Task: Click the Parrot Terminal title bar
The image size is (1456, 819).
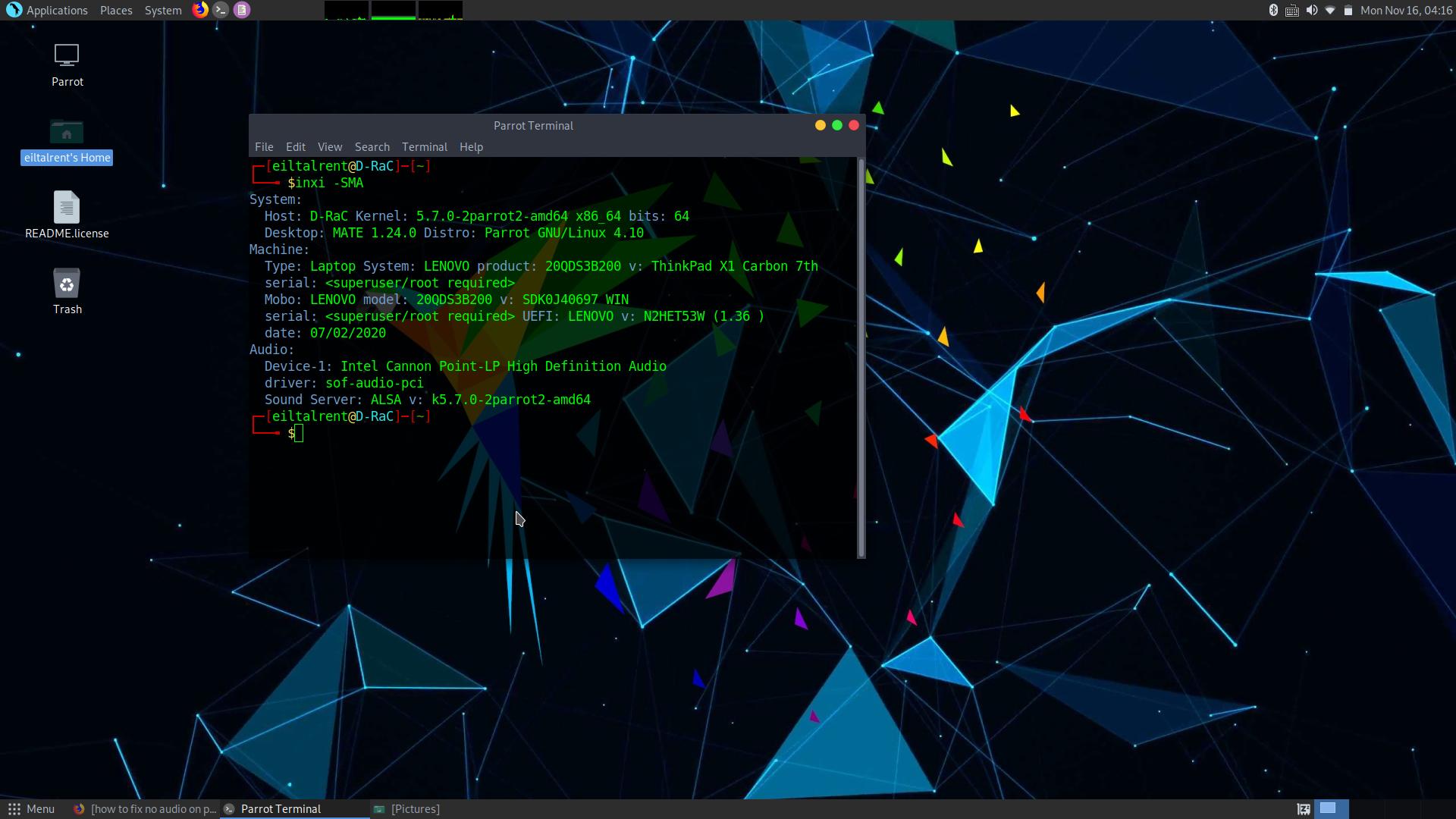Action: (x=533, y=126)
